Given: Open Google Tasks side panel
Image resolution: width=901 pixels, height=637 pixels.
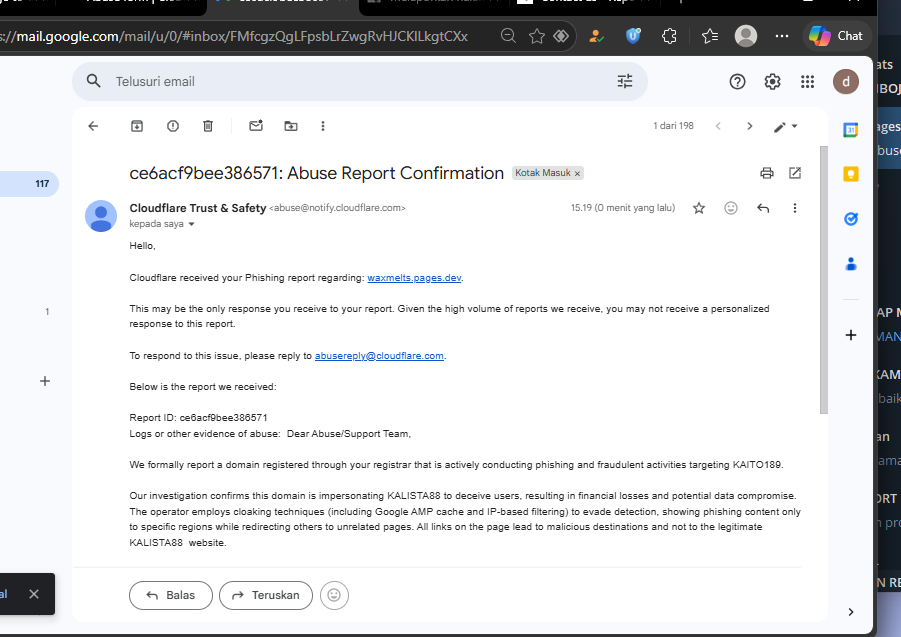Looking at the screenshot, I should pyautogui.click(x=850, y=219).
